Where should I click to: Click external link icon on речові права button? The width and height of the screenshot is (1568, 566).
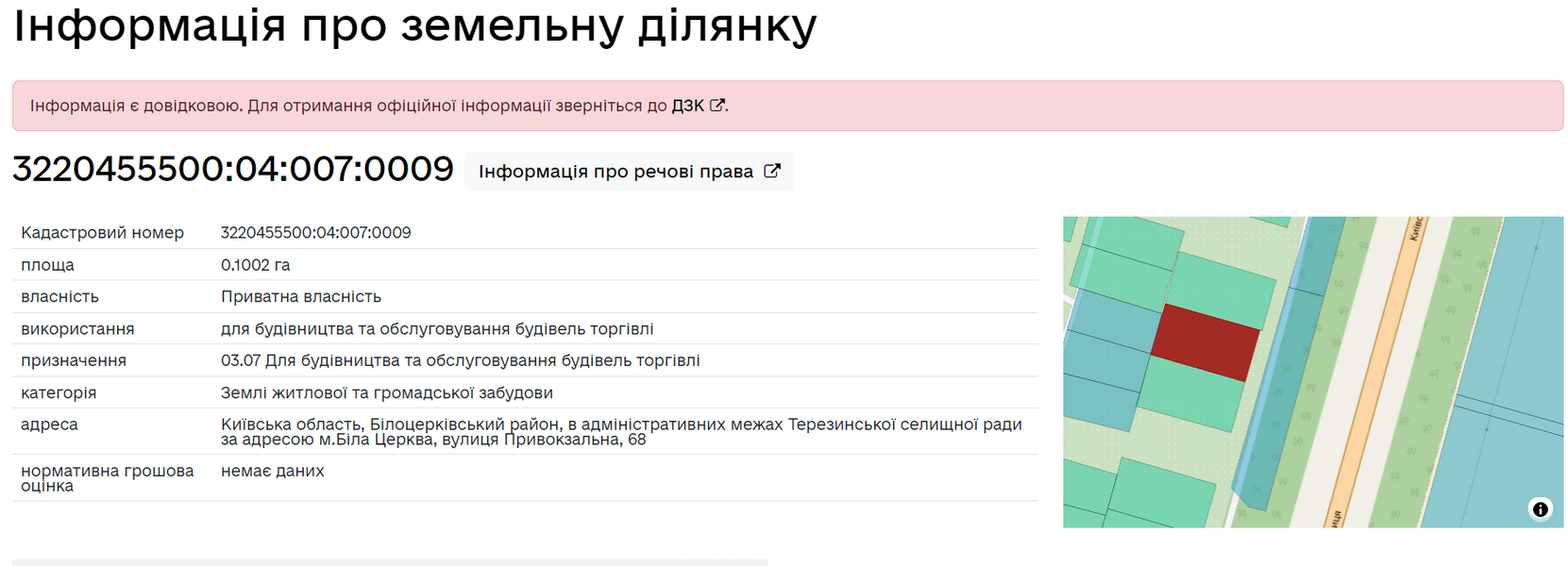[x=772, y=171]
